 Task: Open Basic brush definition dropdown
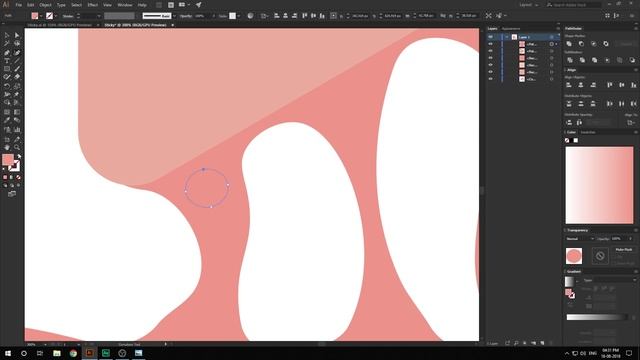[174, 16]
